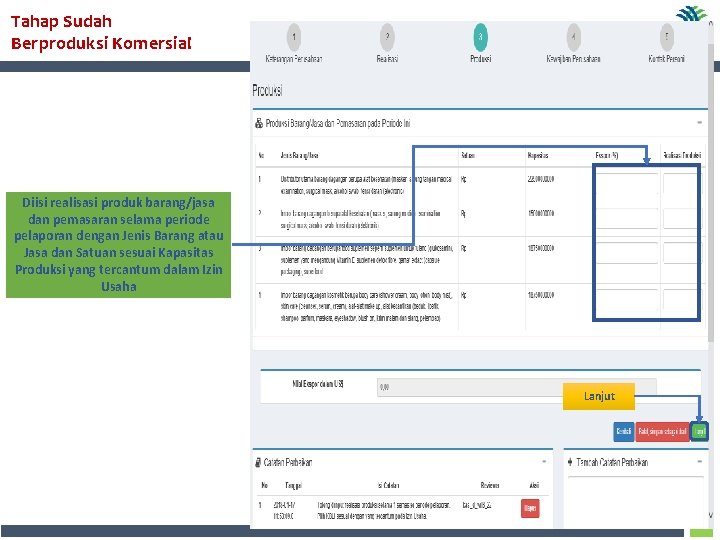Image resolution: width=720 pixels, height=540 pixels.
Task: Click the Aksi column header
Action: pos(534,485)
